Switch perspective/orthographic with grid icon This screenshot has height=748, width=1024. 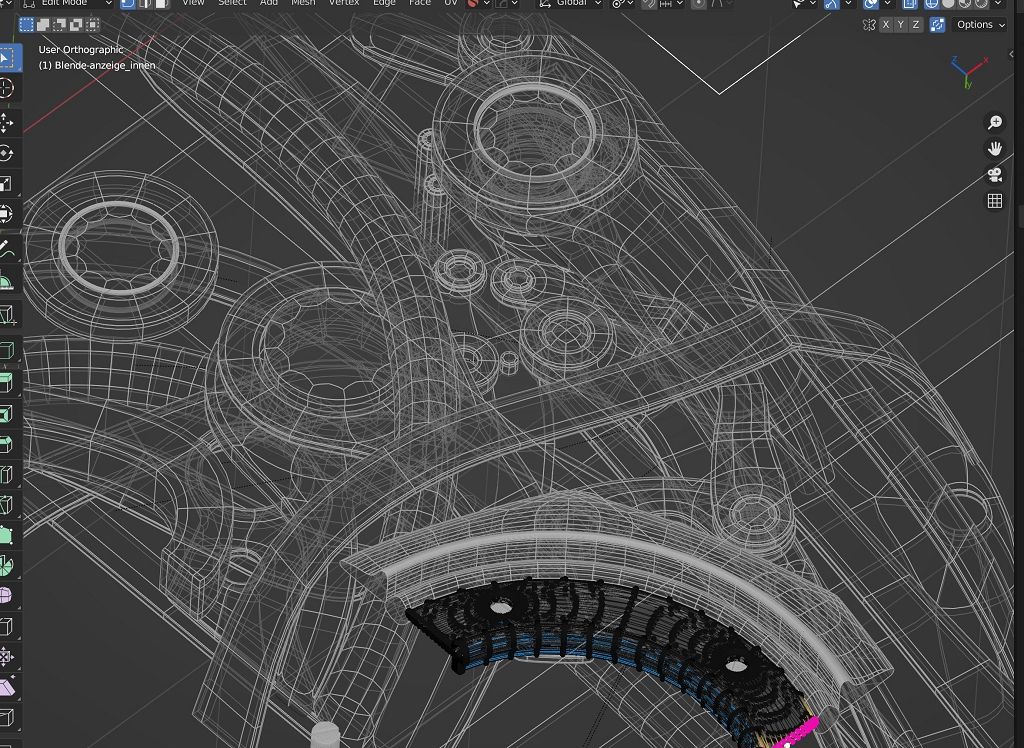click(x=995, y=201)
